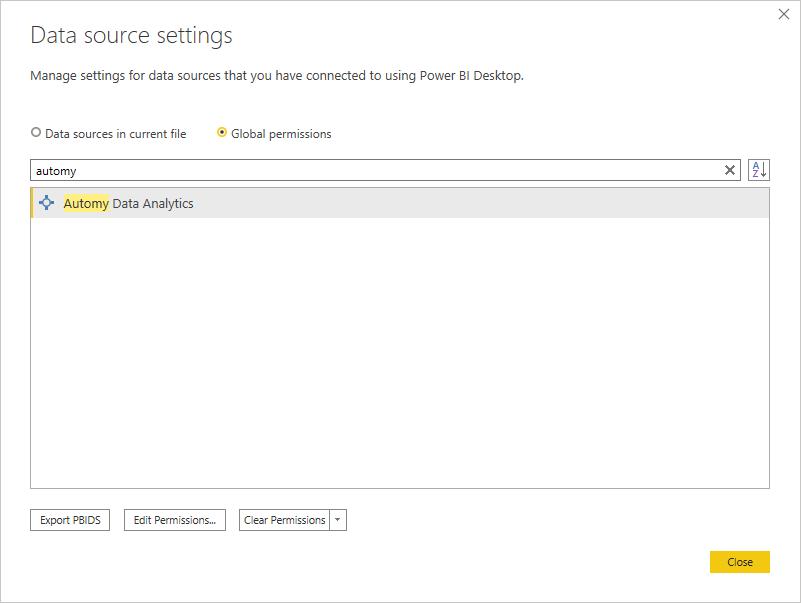Click the 'Manage settings for data sources' description
801x603 pixels.
277,76
